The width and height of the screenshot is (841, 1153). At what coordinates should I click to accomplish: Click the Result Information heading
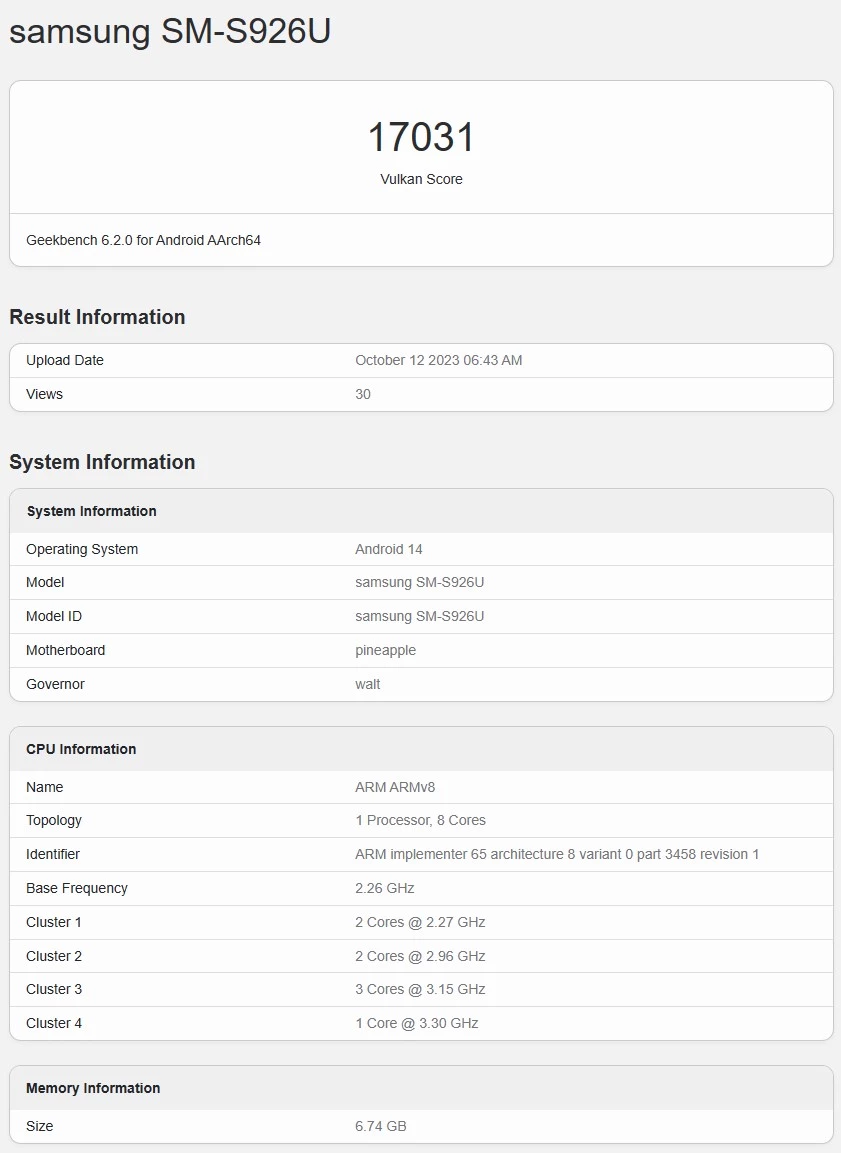click(97, 317)
